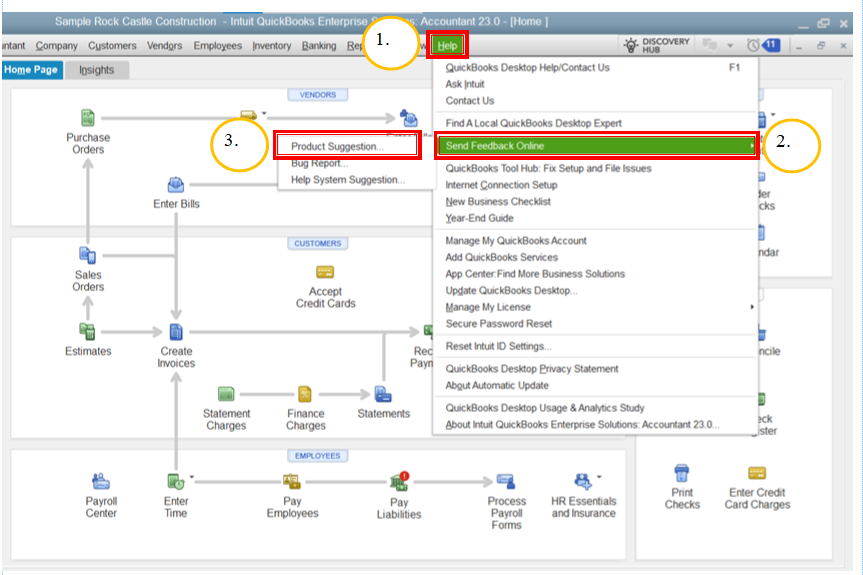
Task: Select the Home Page tab
Action: (x=31, y=70)
